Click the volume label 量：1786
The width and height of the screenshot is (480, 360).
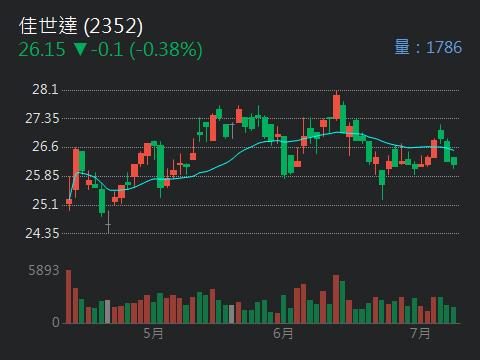click(428, 47)
